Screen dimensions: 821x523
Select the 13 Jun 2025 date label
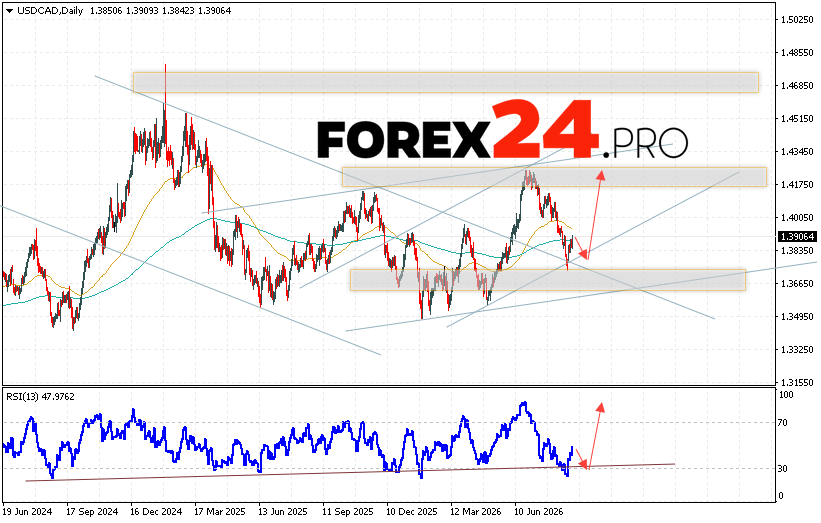[283, 511]
